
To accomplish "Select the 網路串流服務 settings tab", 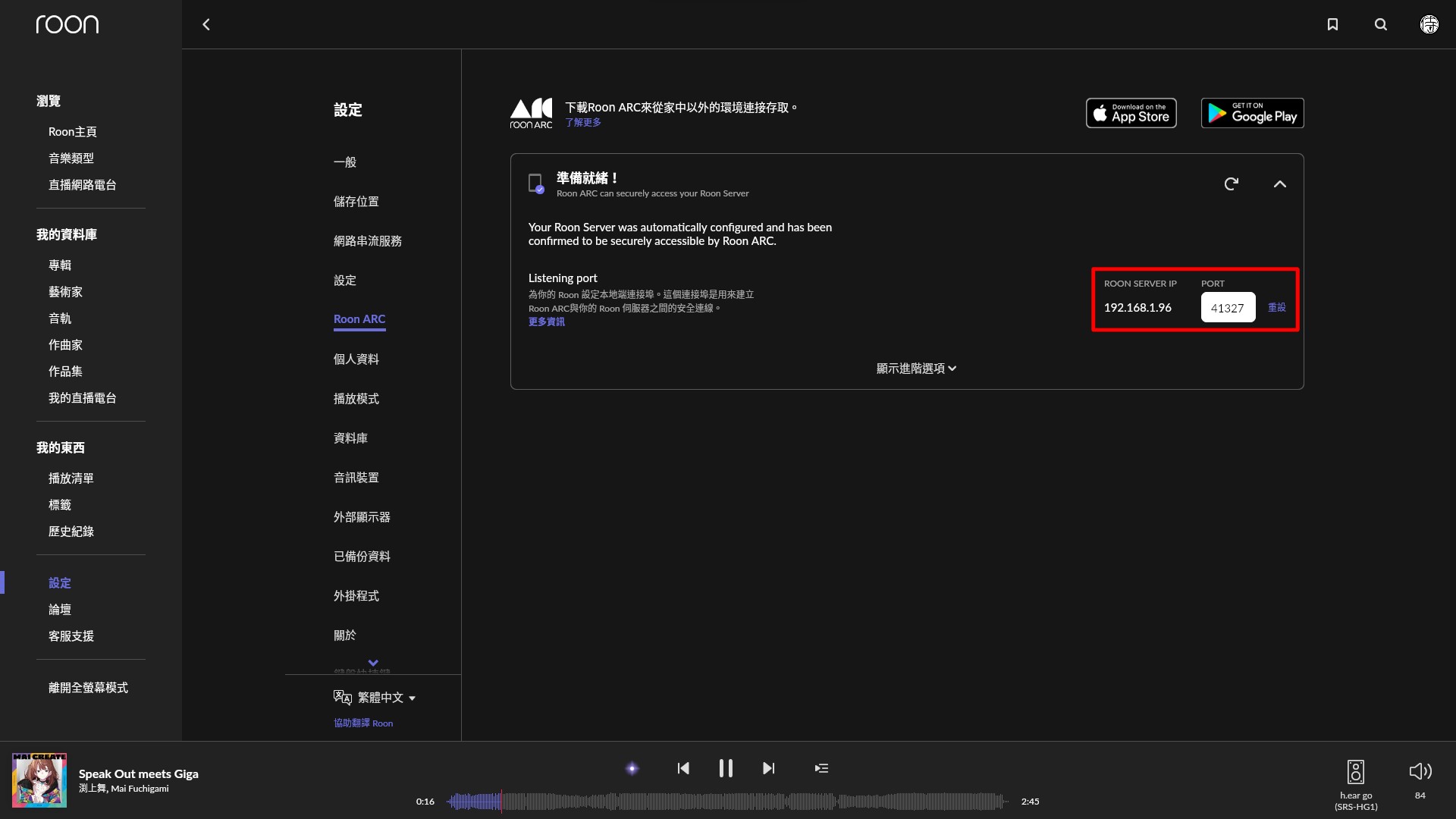I will pyautogui.click(x=368, y=240).
